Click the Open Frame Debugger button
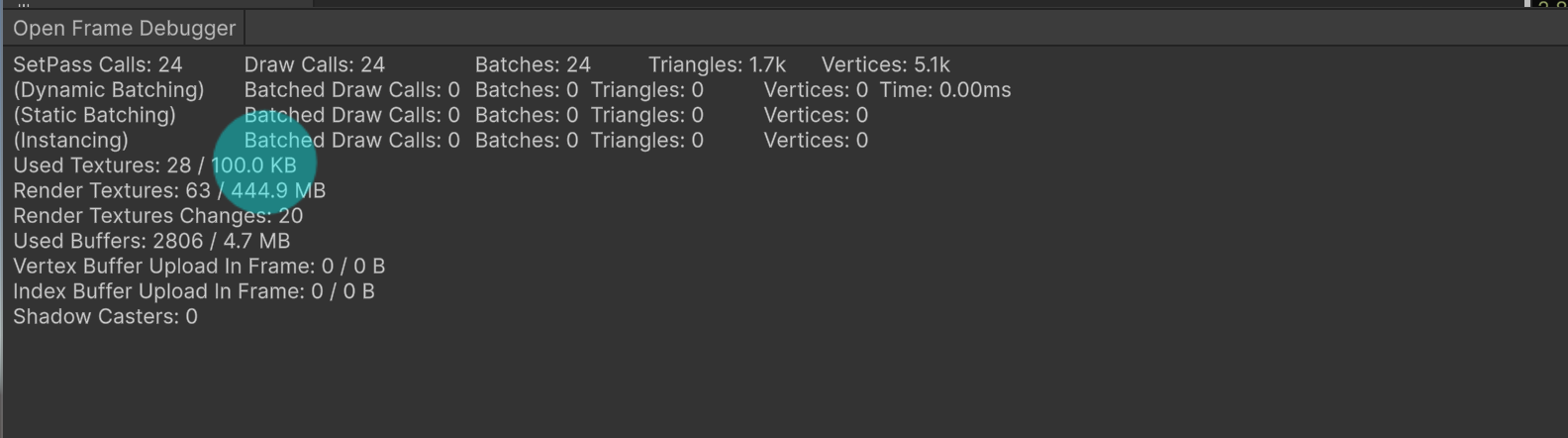The height and width of the screenshot is (438, 1568). [124, 29]
